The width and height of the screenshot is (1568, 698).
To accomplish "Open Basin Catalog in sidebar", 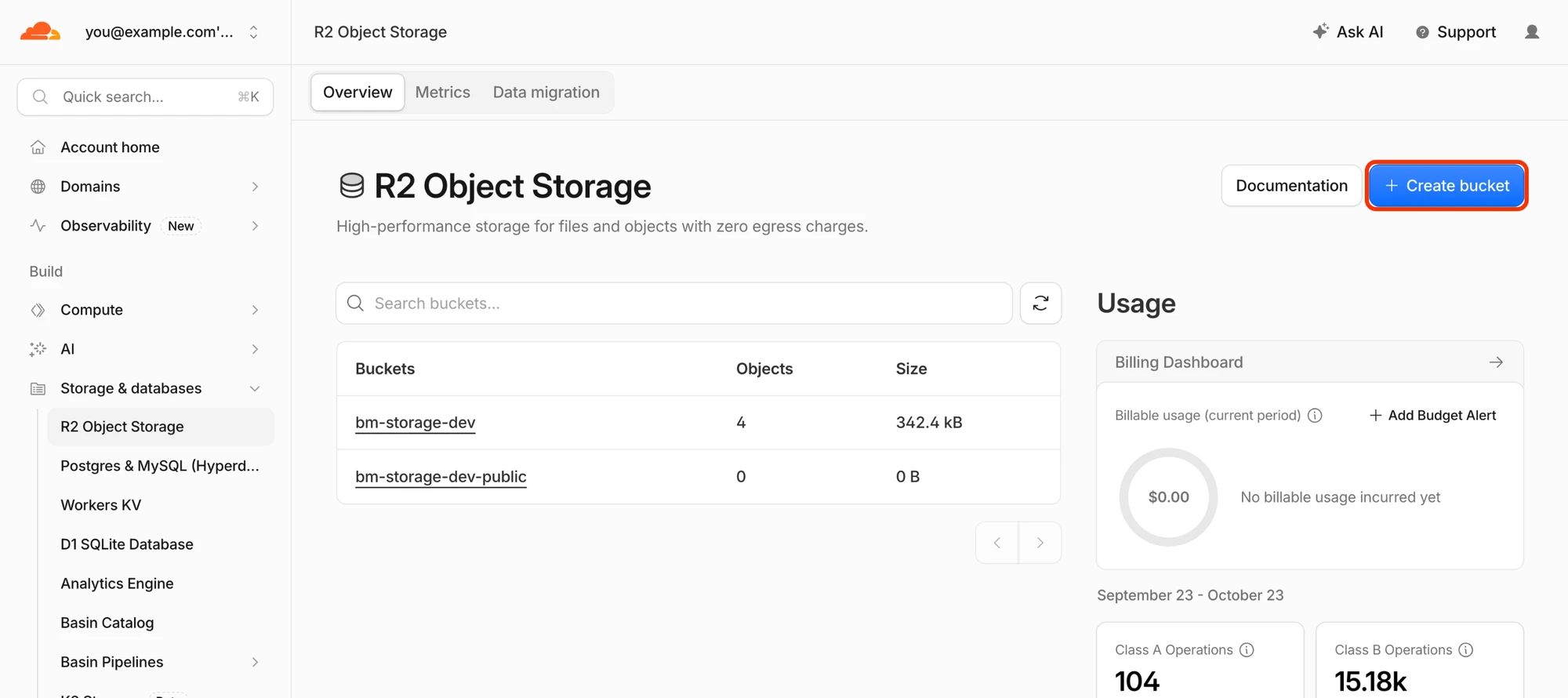I will (107, 623).
